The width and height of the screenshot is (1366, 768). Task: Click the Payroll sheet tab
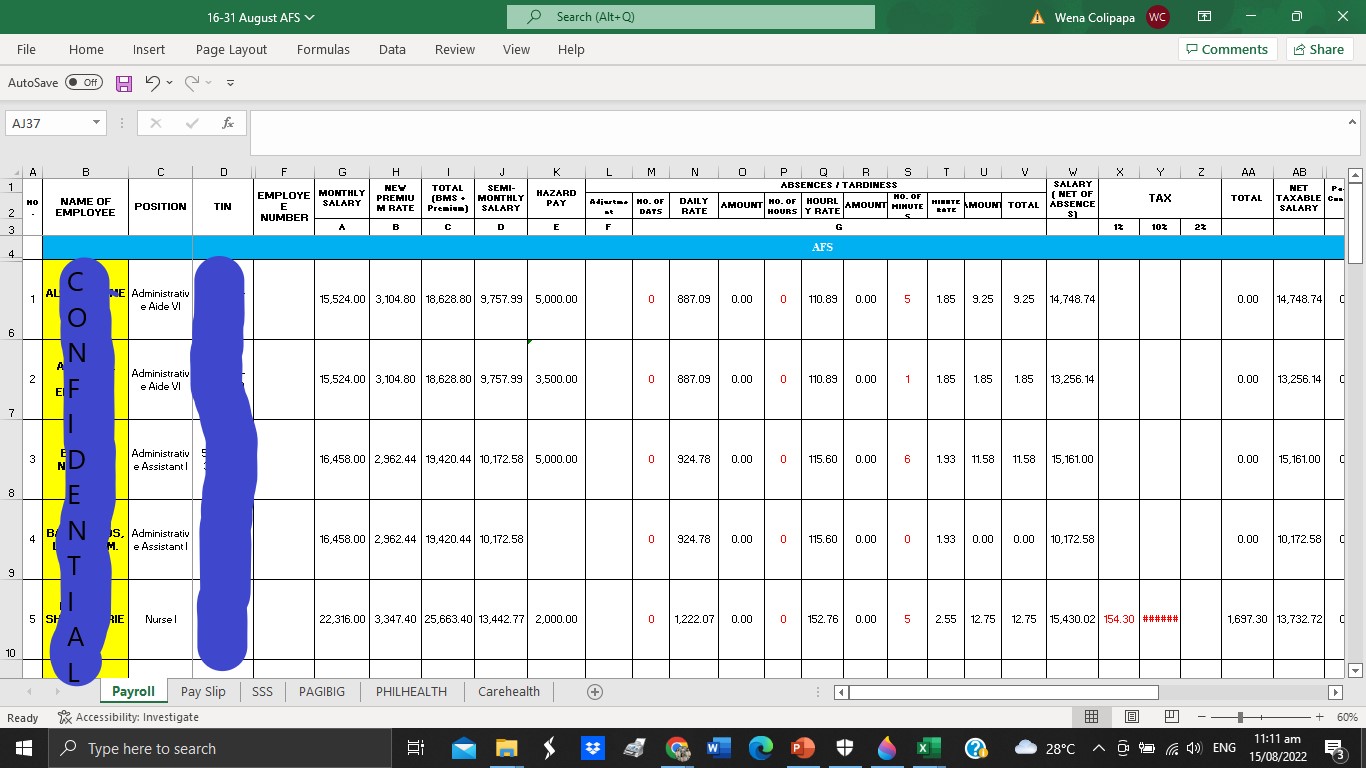133,691
